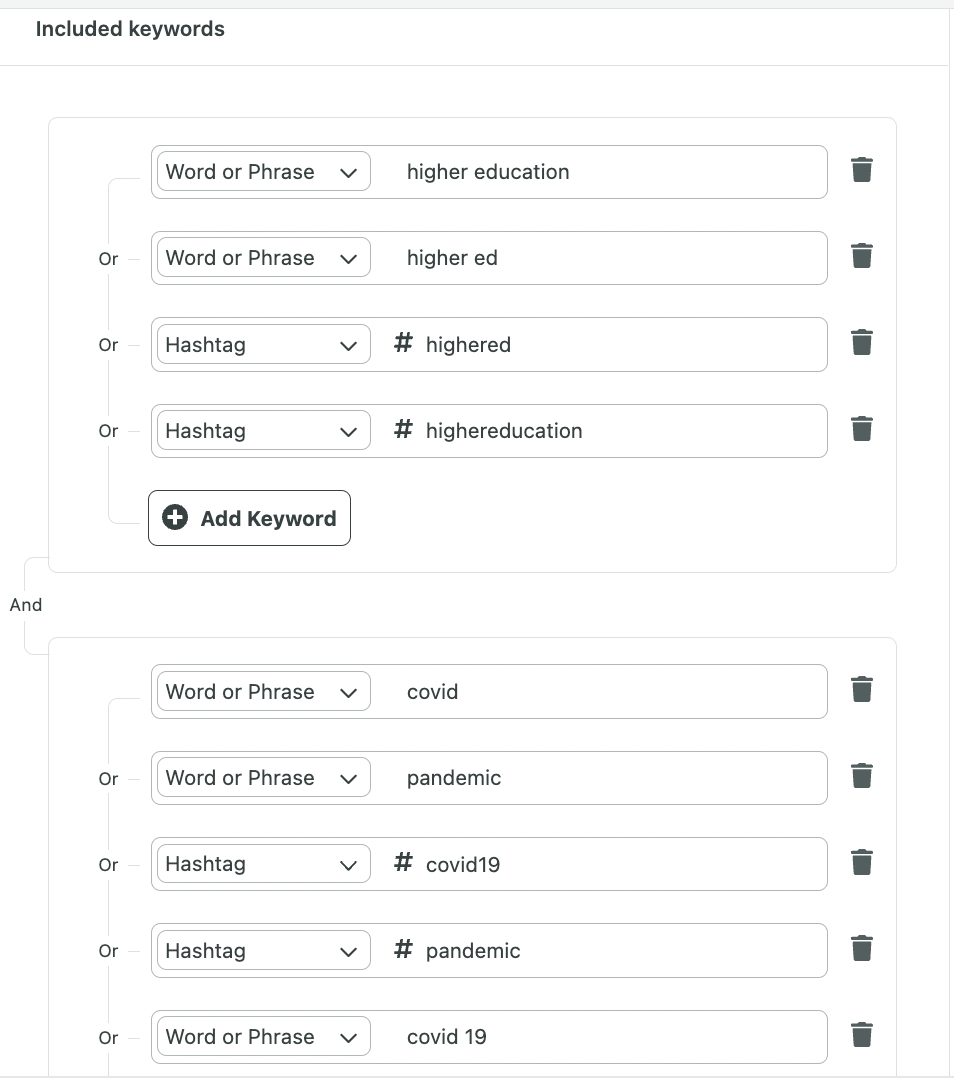Click the 'And' operator between keyword groups
Image resolution: width=954 pixels, height=1078 pixels.
tap(26, 605)
